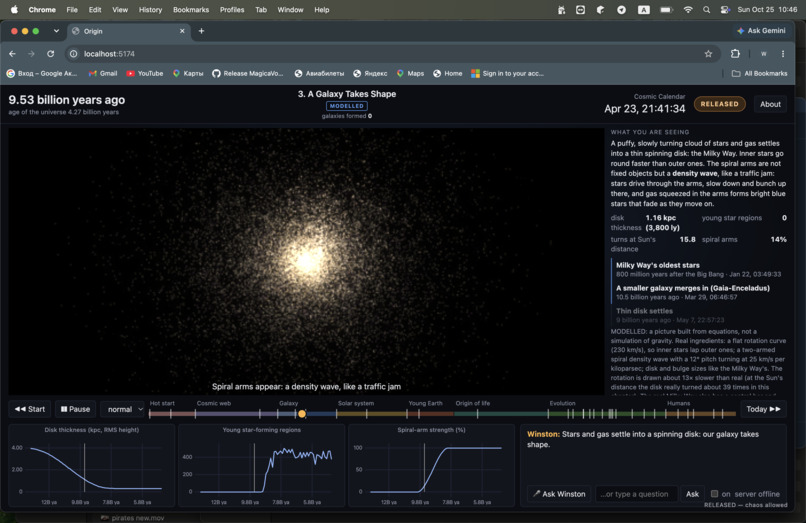Open the YouTube bookmark
Screen dimensions: 806x523
[144, 74]
